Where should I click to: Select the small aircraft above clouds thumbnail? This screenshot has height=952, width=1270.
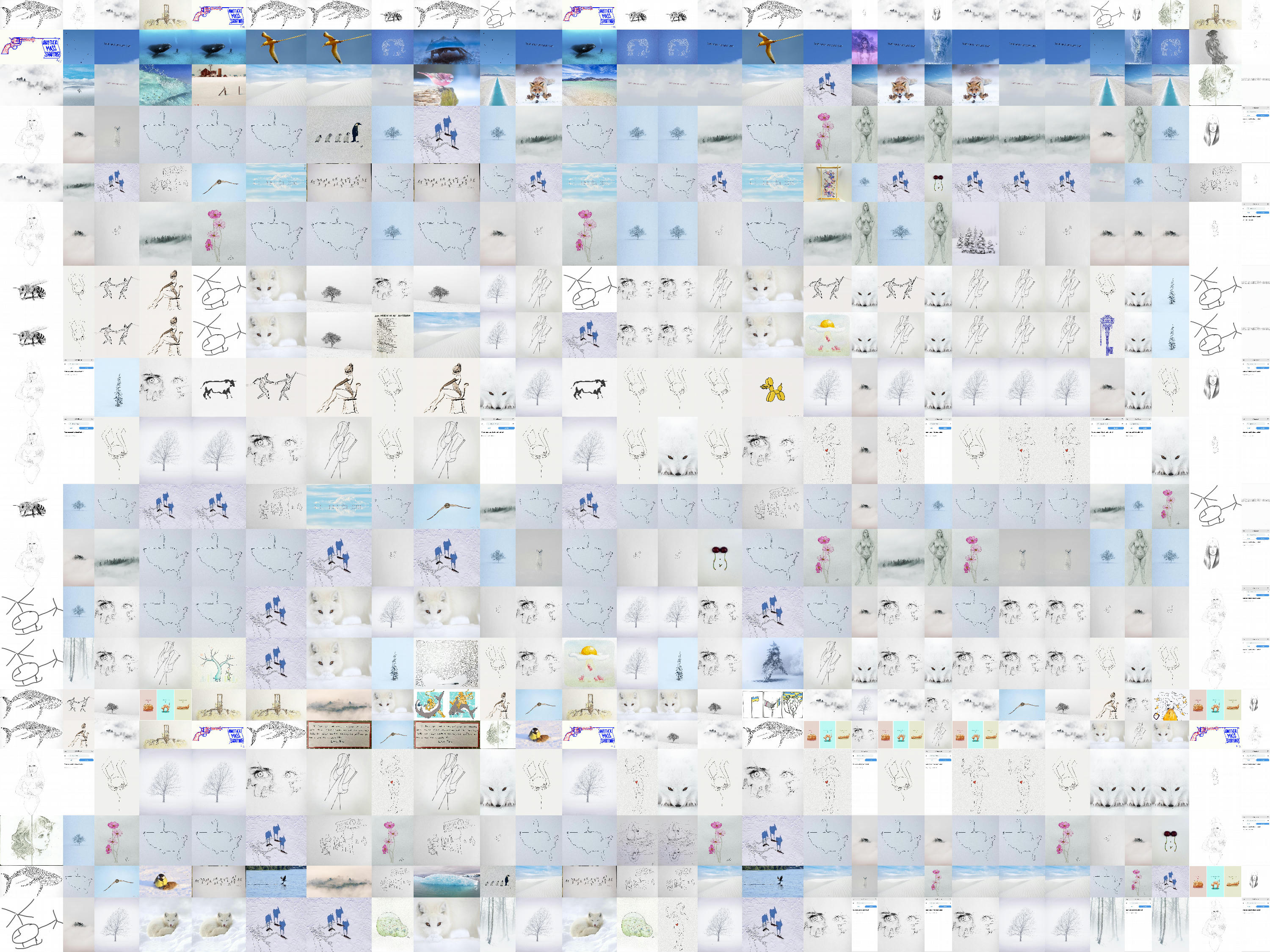(x=78, y=85)
